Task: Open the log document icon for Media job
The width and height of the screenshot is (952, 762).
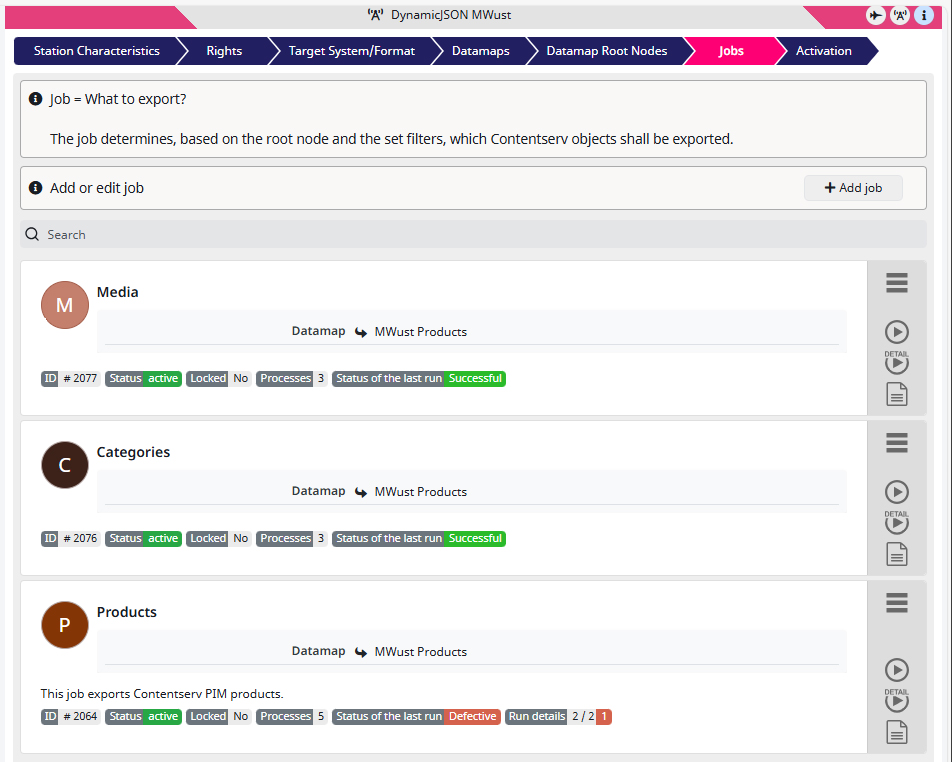Action: (x=897, y=394)
